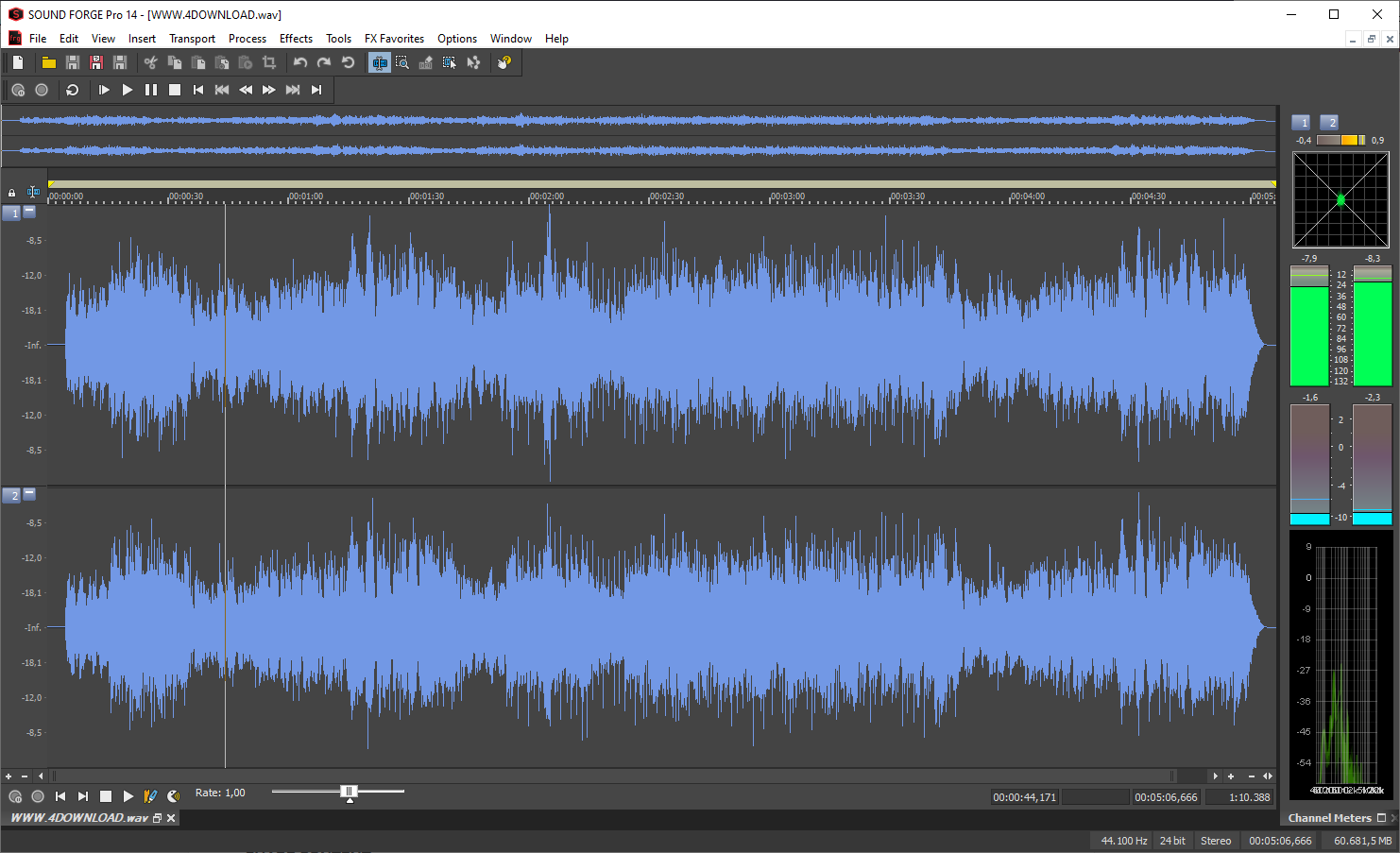Click time zoom-in plus at bottom-right
1400x853 pixels.
1231,776
